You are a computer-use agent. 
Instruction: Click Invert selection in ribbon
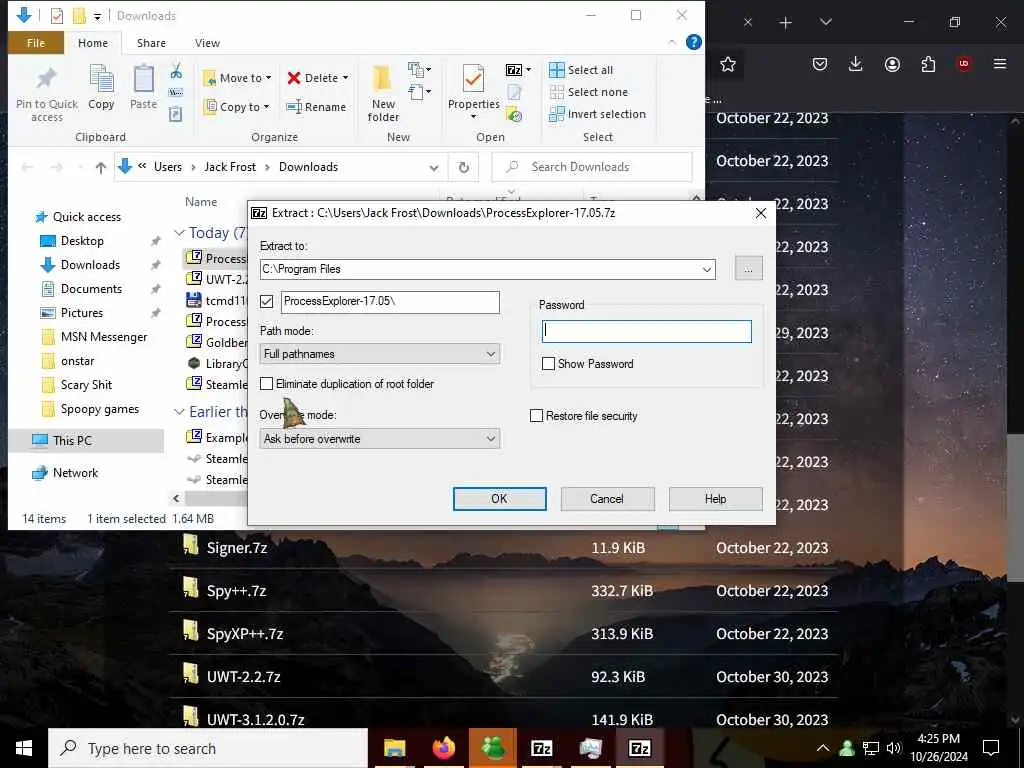[x=598, y=114]
